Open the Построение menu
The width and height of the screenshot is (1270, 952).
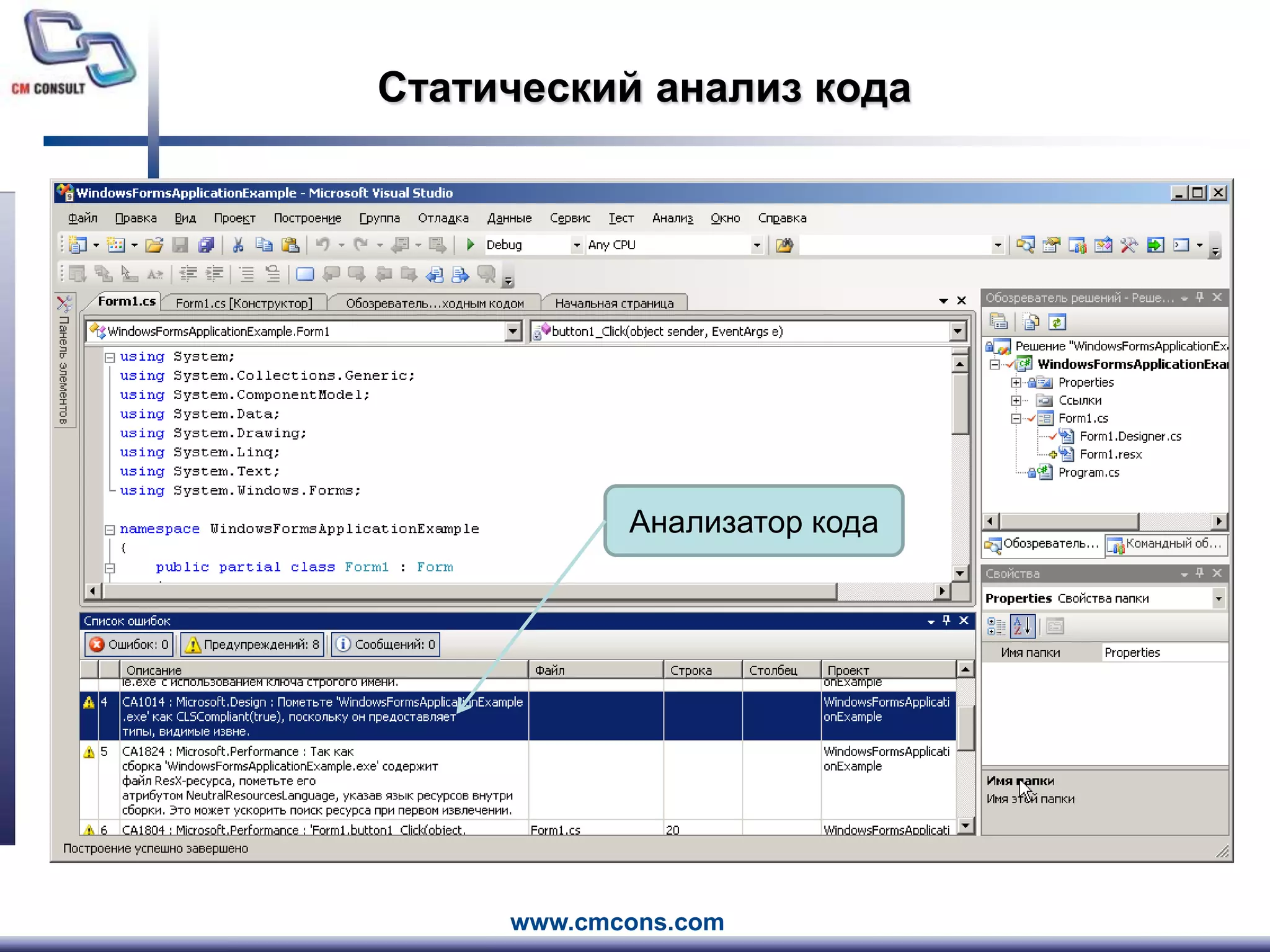tap(308, 218)
